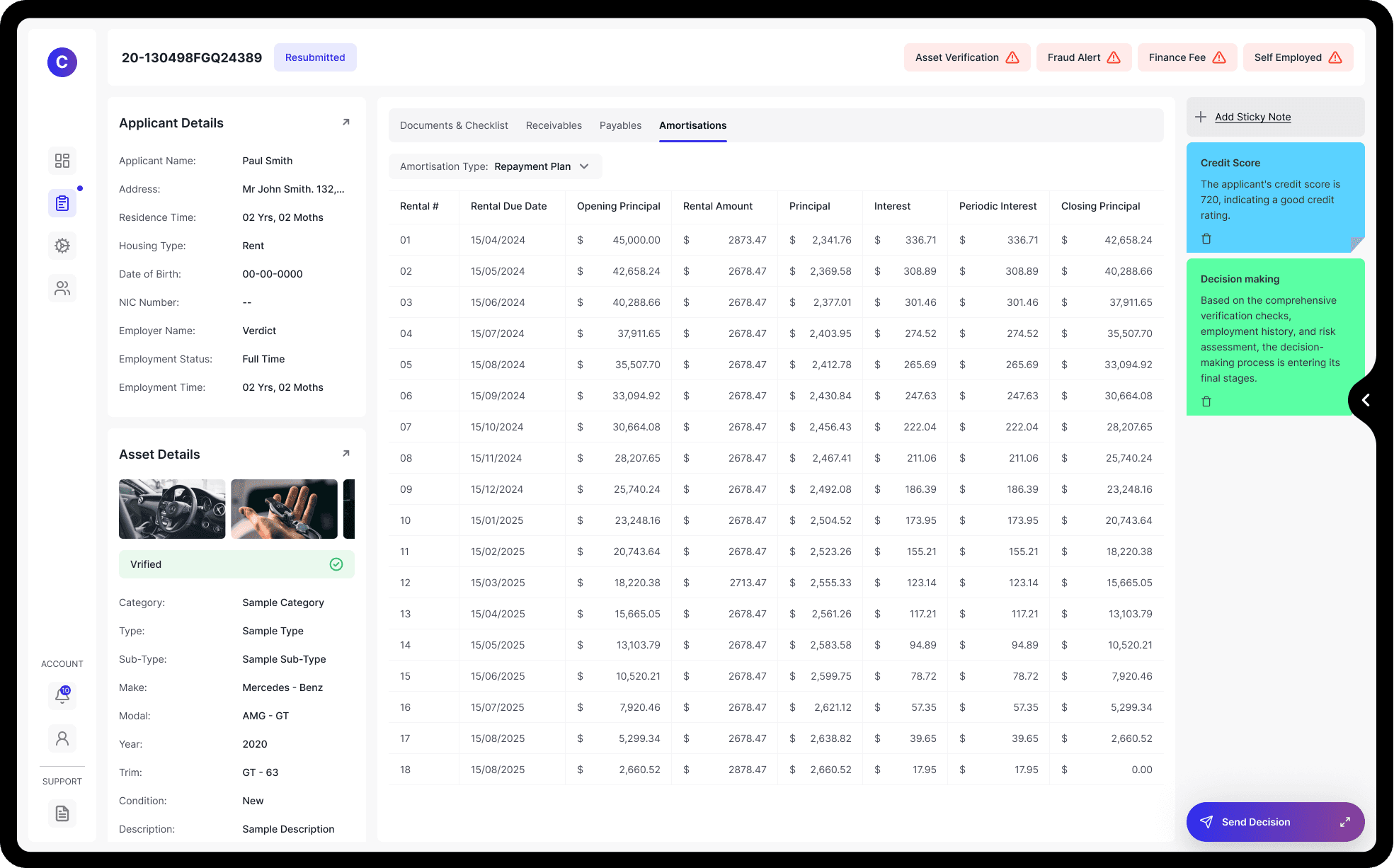Viewport: 1394px width, 868px height.
Task: Click the Add Sticky Note link
Action: [x=1252, y=117]
